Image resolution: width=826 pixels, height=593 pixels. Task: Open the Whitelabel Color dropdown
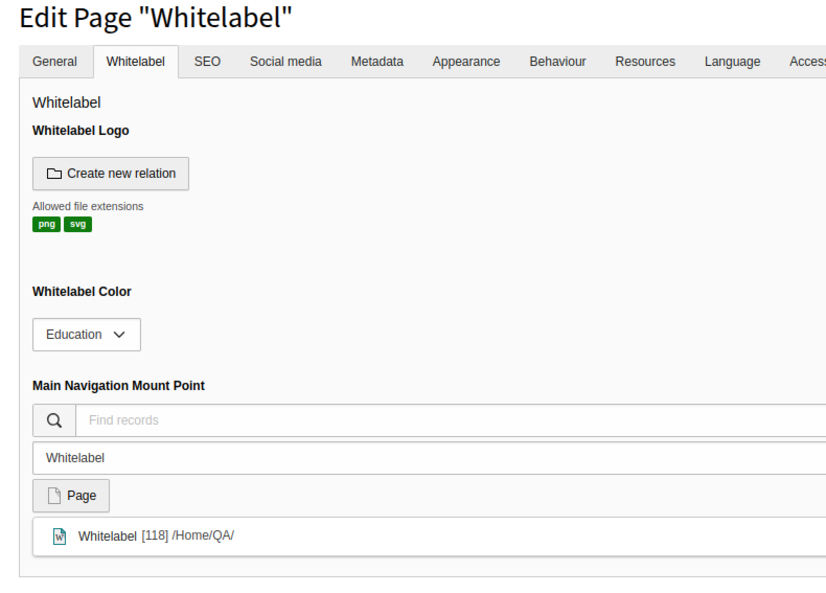pos(86,334)
